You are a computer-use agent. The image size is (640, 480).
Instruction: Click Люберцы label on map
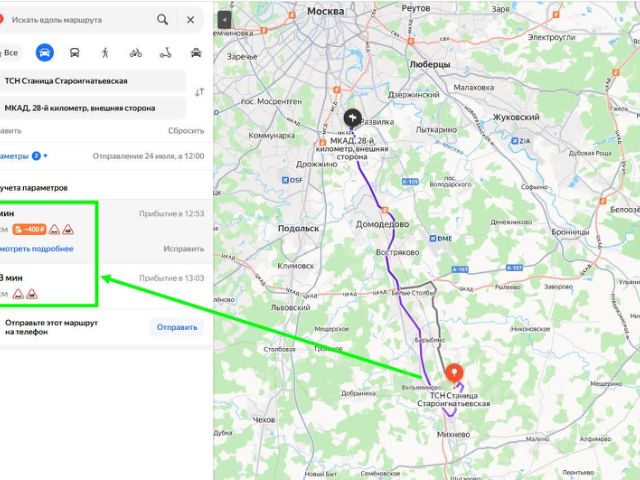coord(430,64)
